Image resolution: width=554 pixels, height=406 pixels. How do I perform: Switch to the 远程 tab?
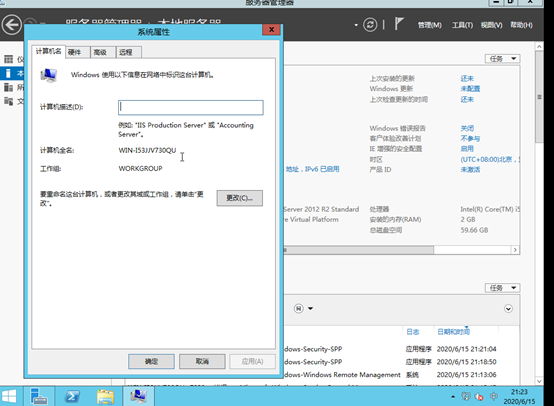pos(129,52)
